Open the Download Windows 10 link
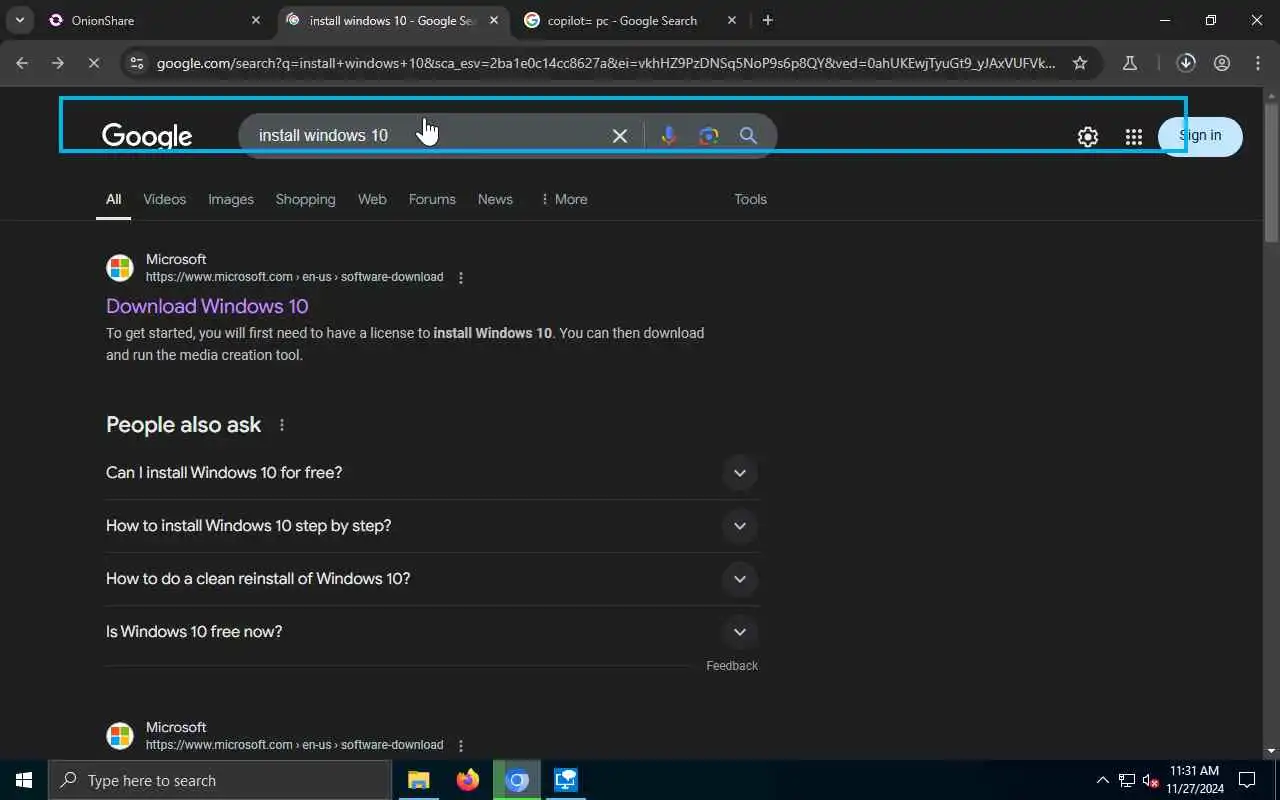 tap(207, 306)
